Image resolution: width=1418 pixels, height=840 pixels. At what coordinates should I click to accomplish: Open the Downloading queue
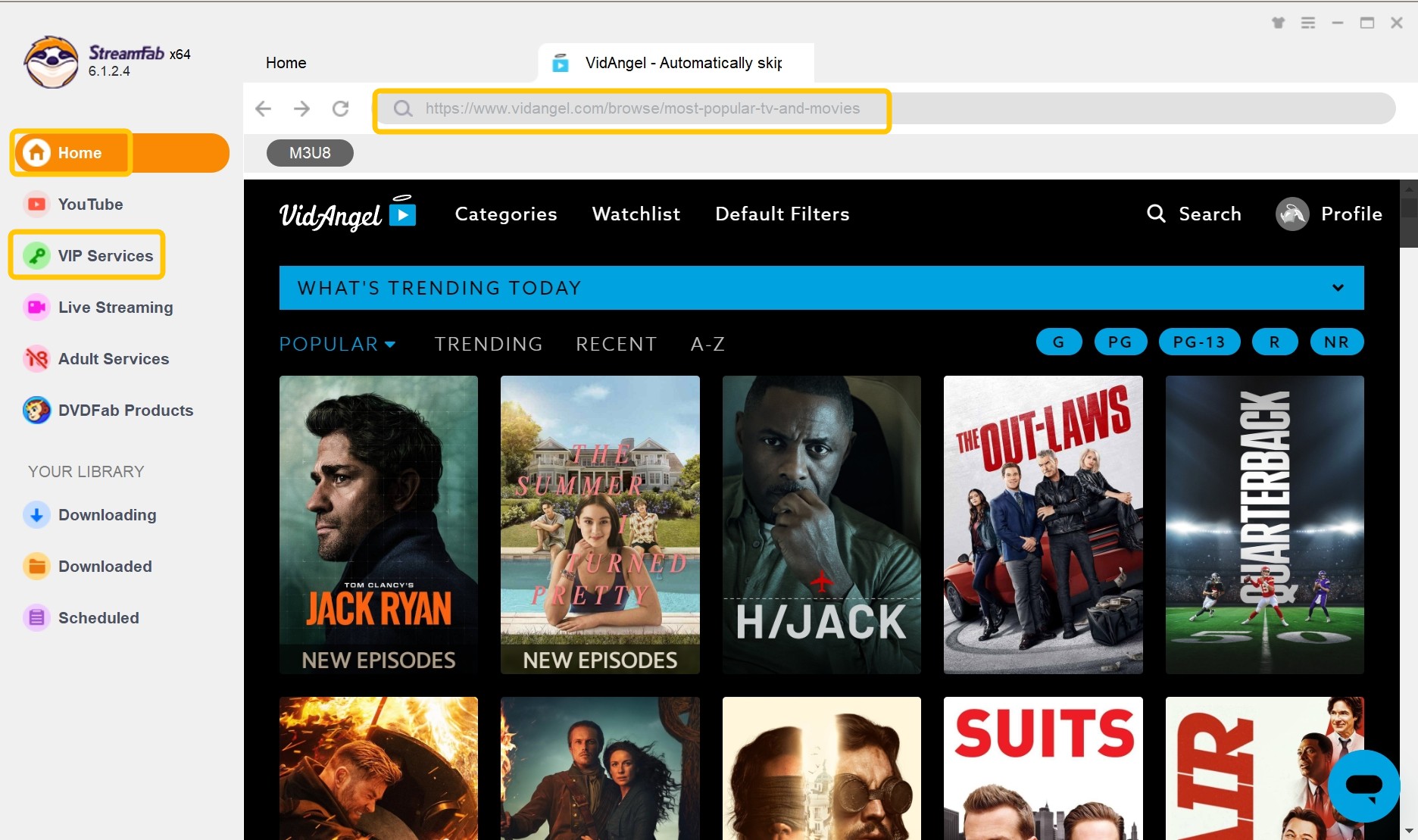point(108,514)
